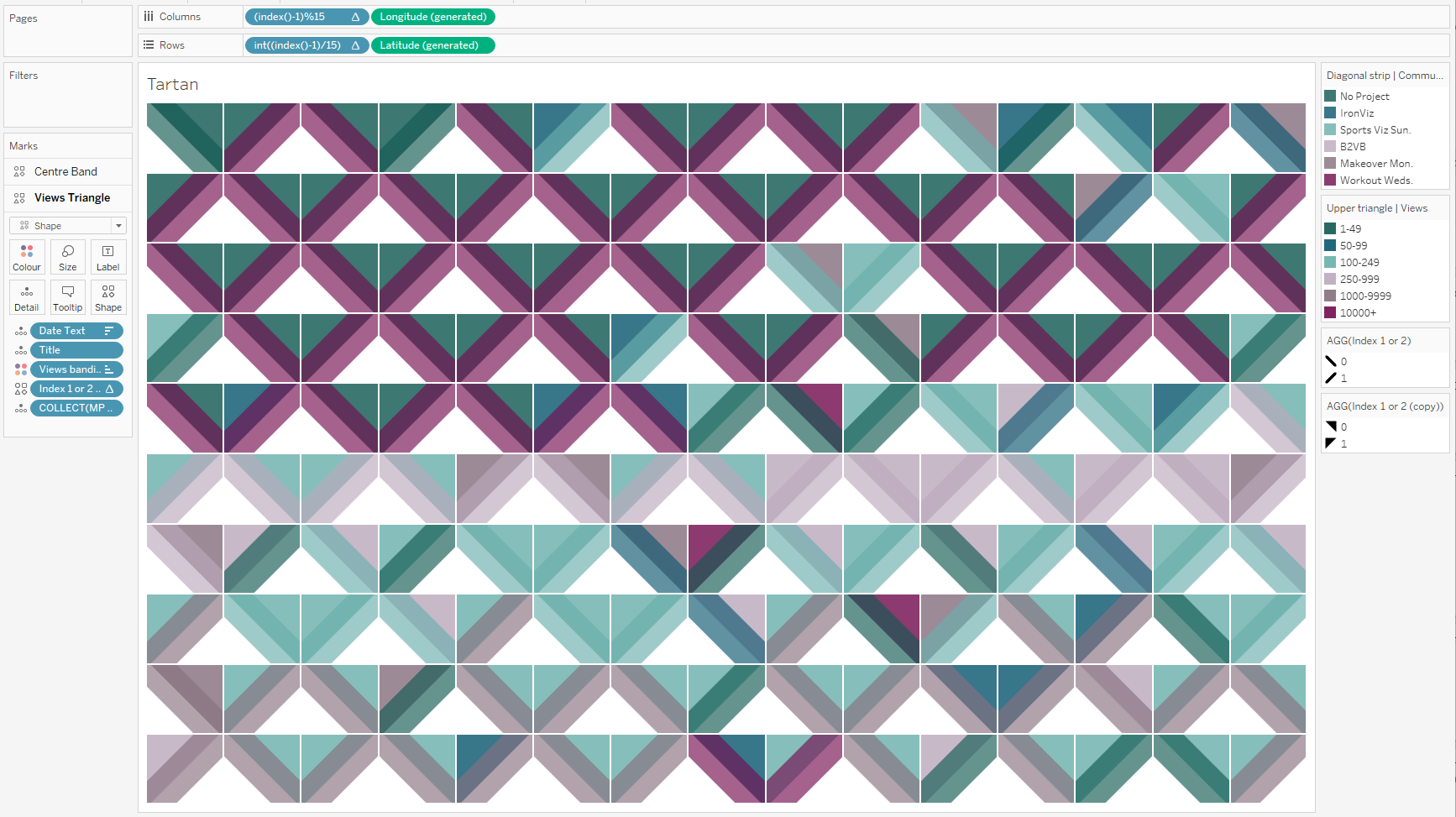Select 1-49 views colour swatch

(x=1330, y=228)
